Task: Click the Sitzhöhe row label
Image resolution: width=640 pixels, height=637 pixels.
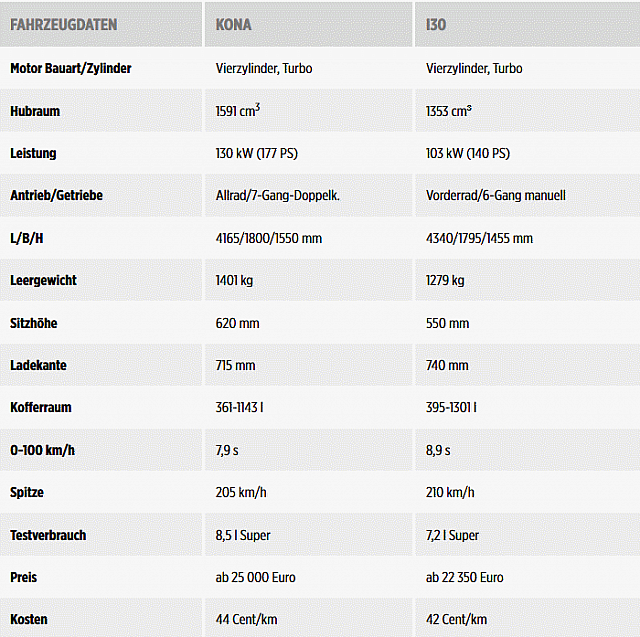Action: (x=33, y=323)
